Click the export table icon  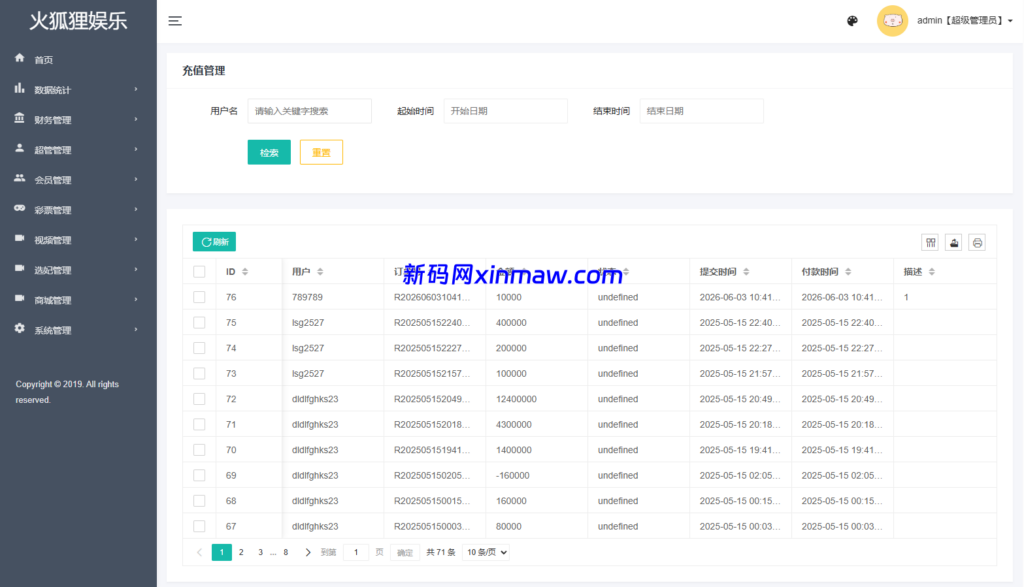click(x=953, y=242)
